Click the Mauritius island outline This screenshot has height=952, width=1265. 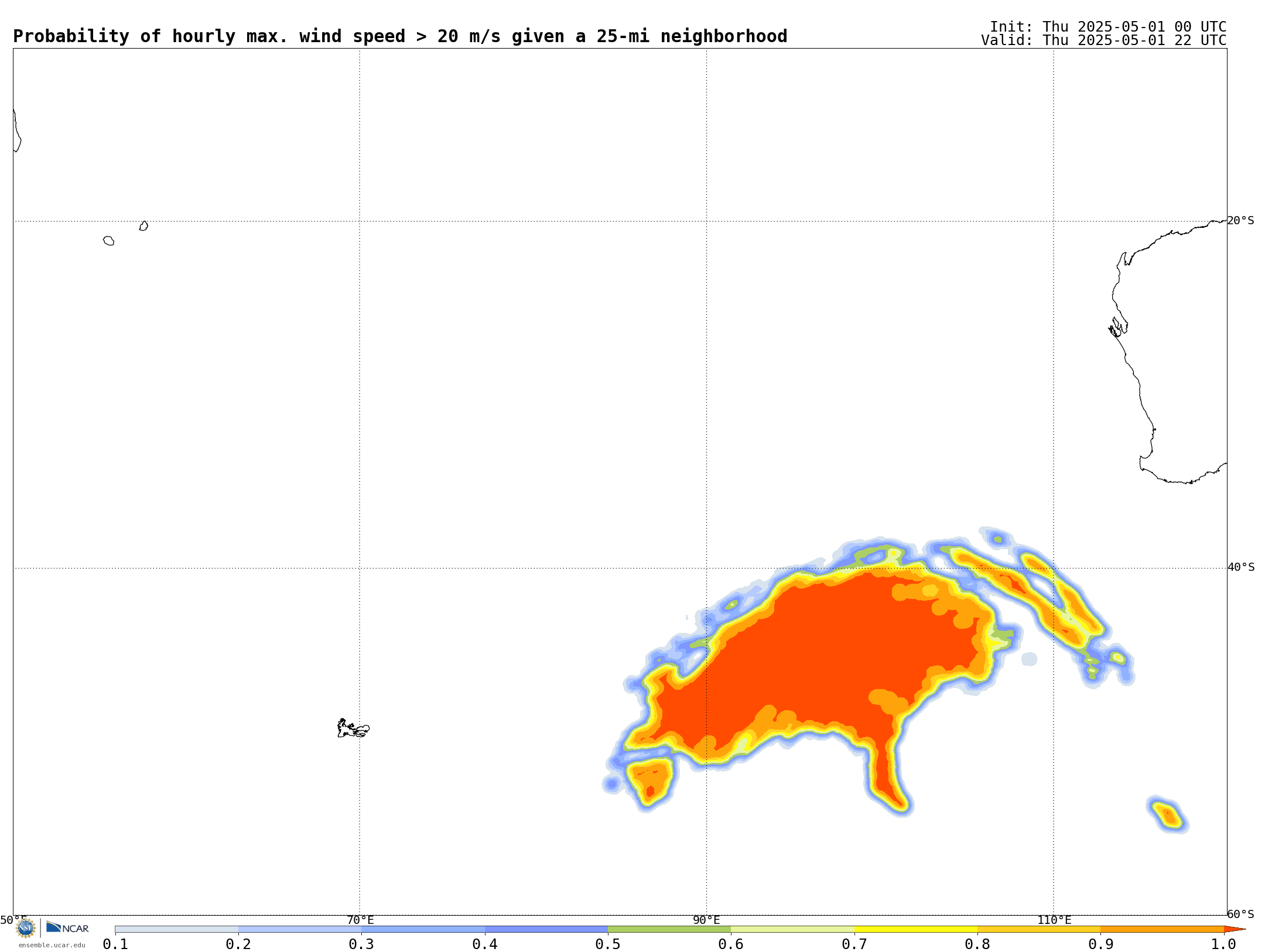pyautogui.click(x=143, y=226)
